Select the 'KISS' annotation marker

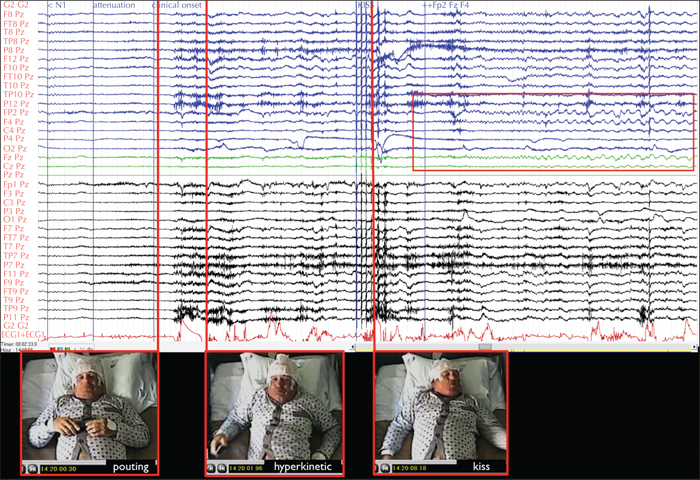click(365, 5)
